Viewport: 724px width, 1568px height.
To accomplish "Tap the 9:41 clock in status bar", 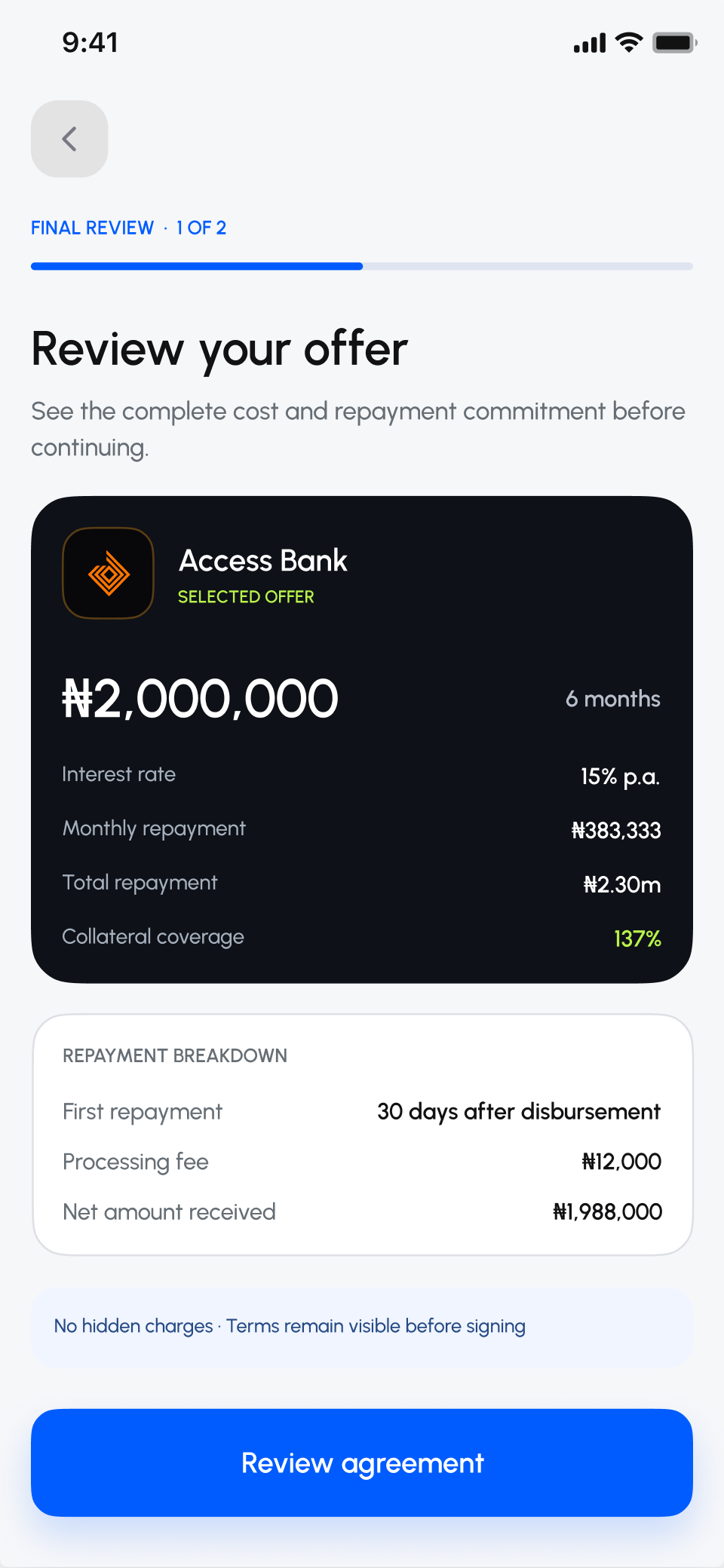I will click(x=90, y=43).
